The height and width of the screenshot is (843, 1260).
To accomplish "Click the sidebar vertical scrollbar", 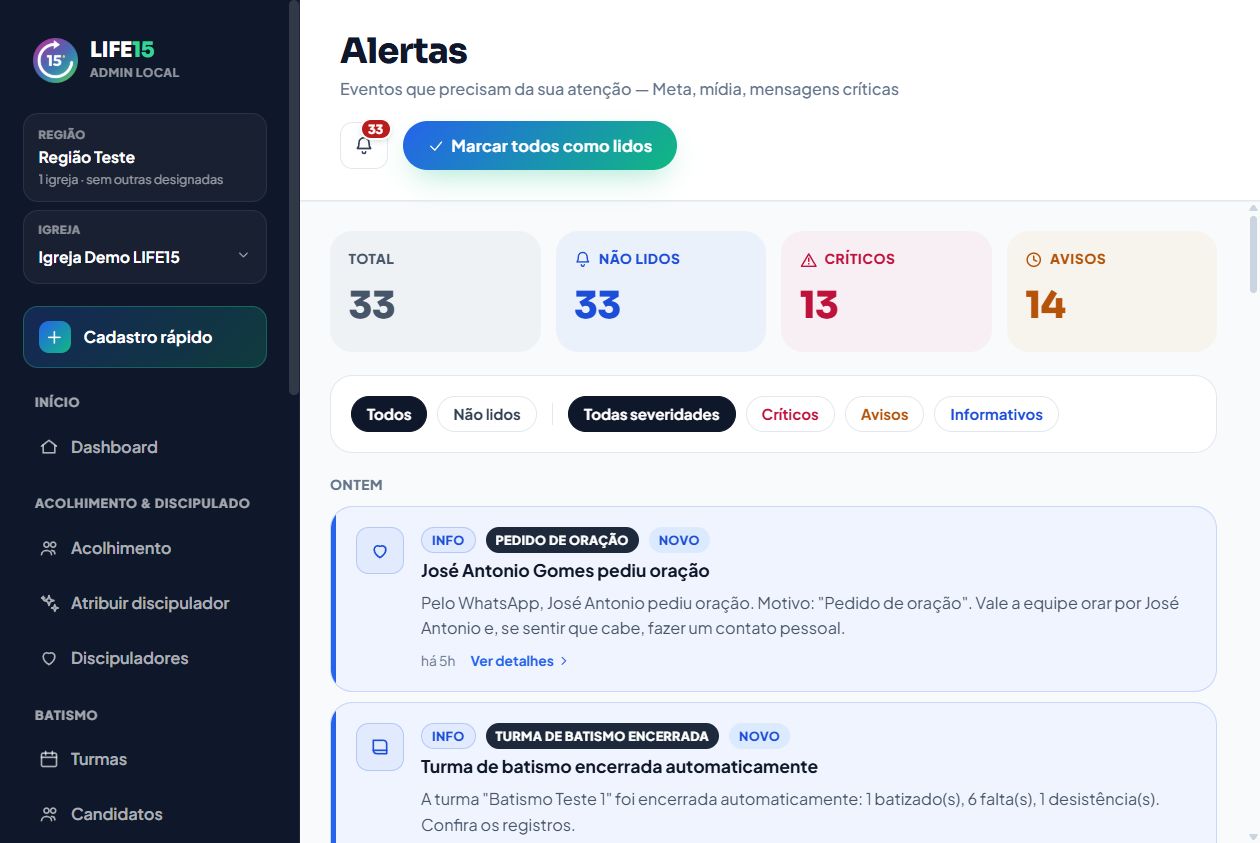I will (x=293, y=197).
